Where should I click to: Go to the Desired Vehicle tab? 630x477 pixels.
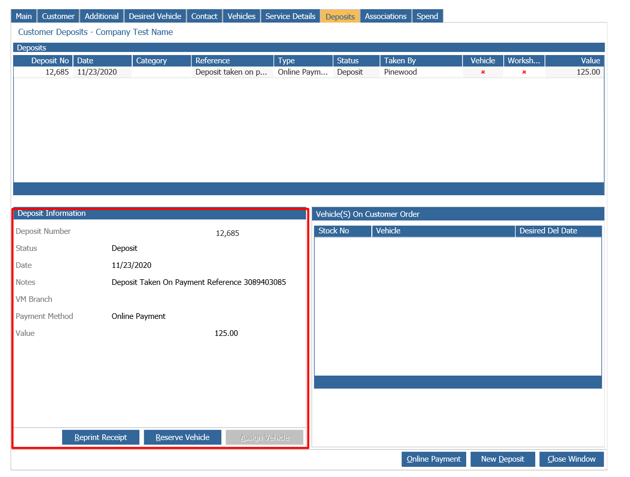point(155,16)
